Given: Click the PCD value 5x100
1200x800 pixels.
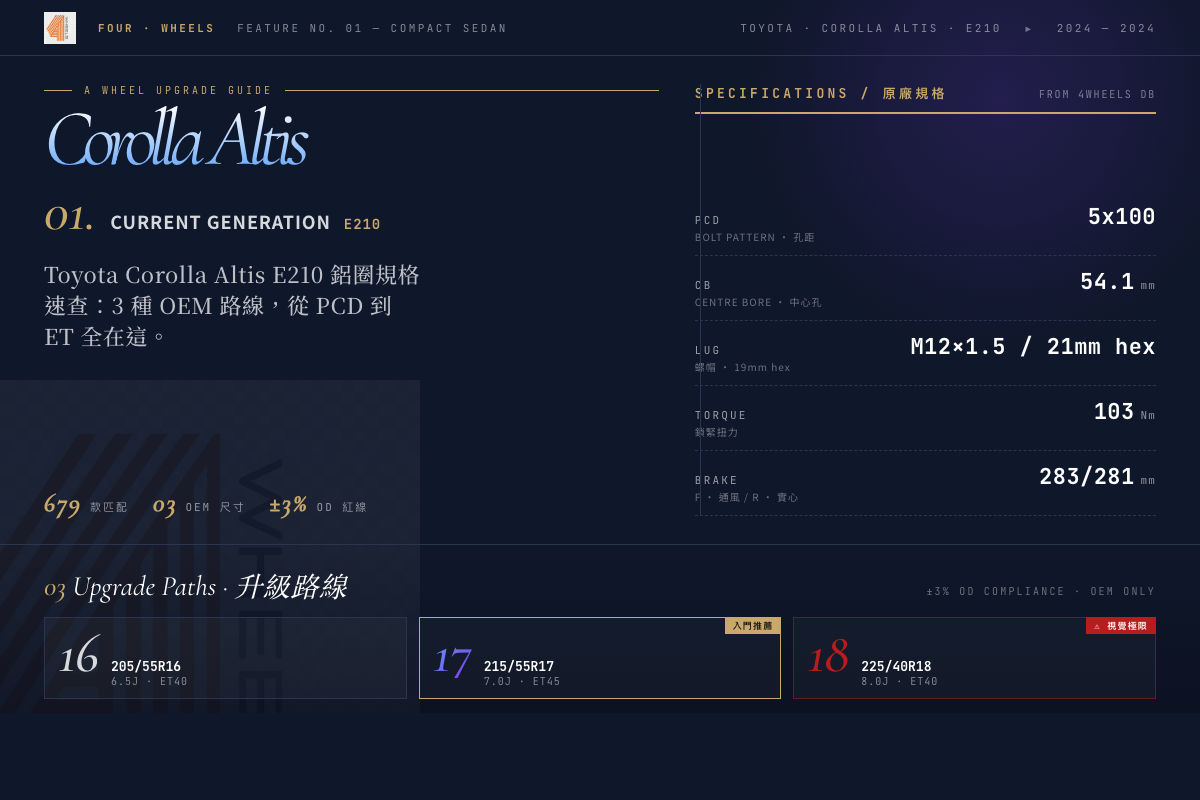Looking at the screenshot, I should (1121, 217).
